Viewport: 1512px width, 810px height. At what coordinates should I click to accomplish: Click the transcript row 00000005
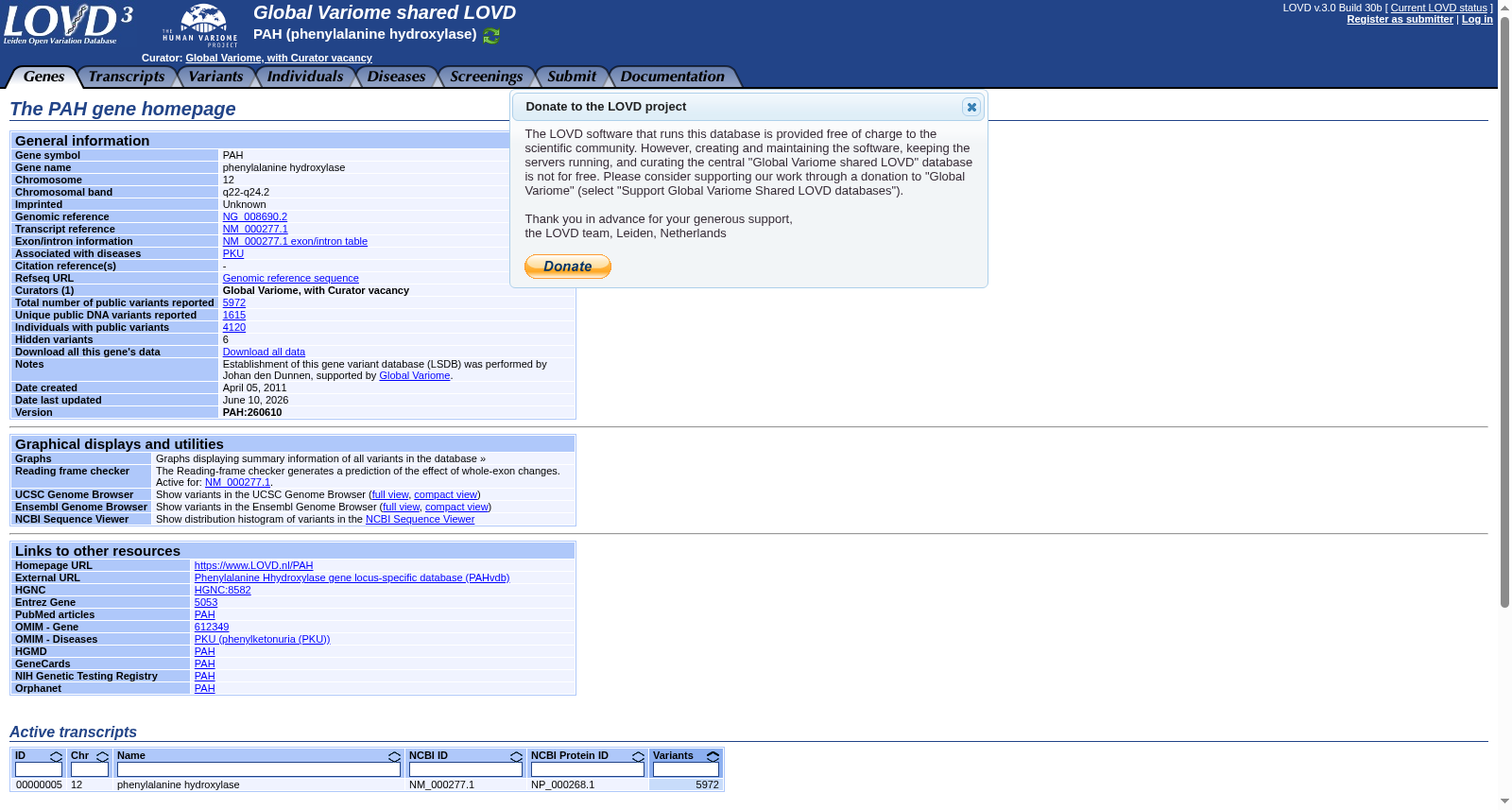pos(368,784)
